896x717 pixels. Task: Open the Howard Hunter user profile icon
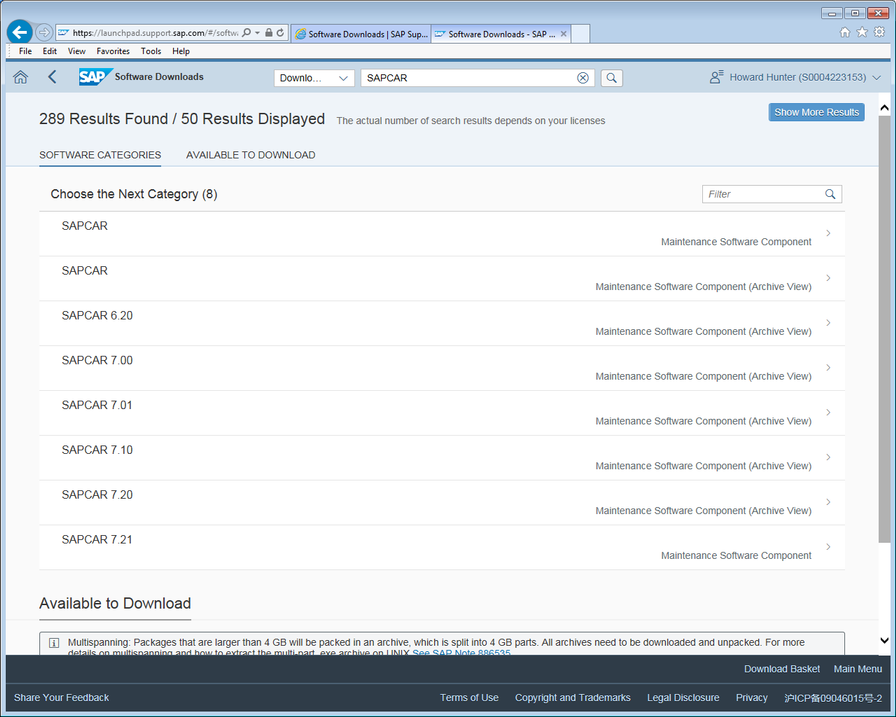716,76
